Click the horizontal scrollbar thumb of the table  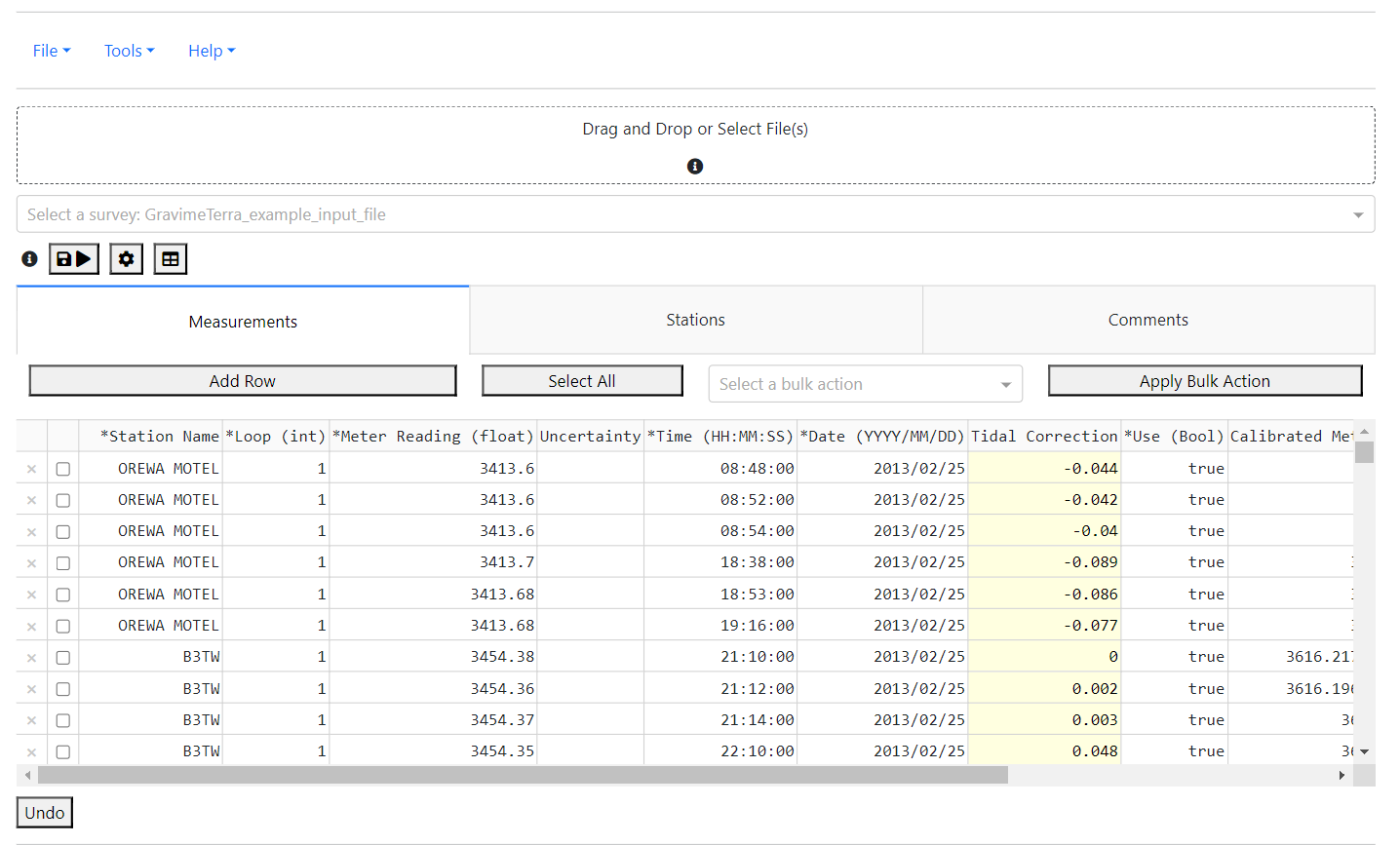click(523, 775)
